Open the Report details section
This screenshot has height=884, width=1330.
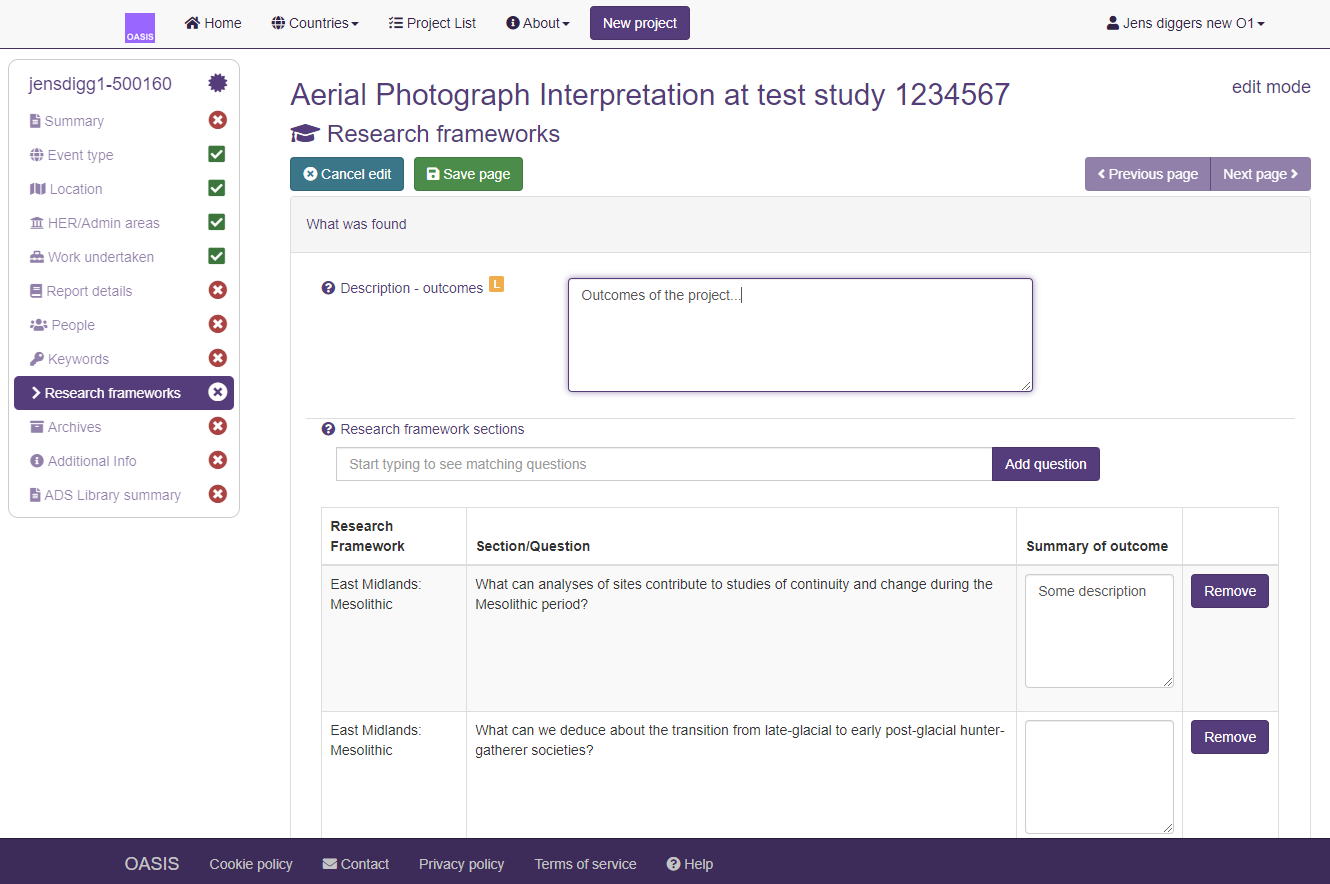pos(81,291)
